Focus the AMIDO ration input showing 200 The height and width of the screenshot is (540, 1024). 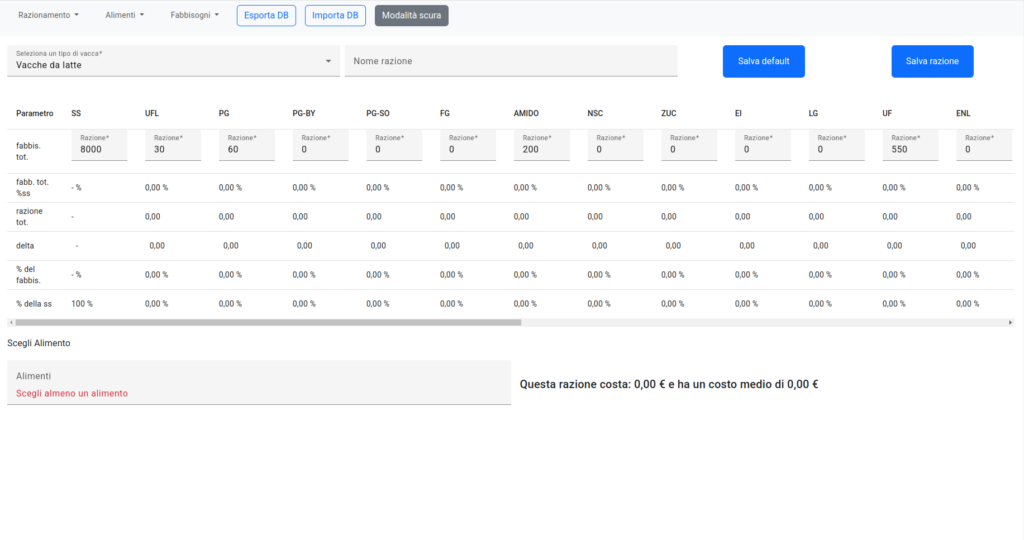coord(542,149)
